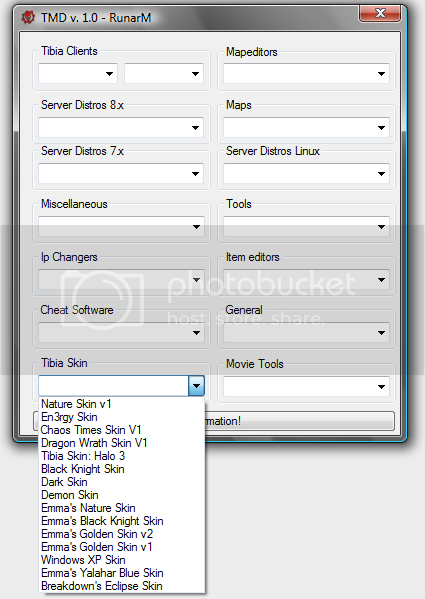Select Emma's Nature Skin
Viewport: 425px width, 599px height.
(x=122, y=508)
